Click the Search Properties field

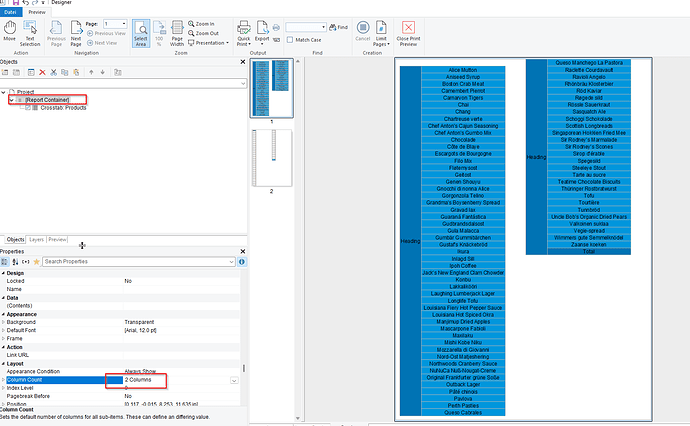click(139, 262)
